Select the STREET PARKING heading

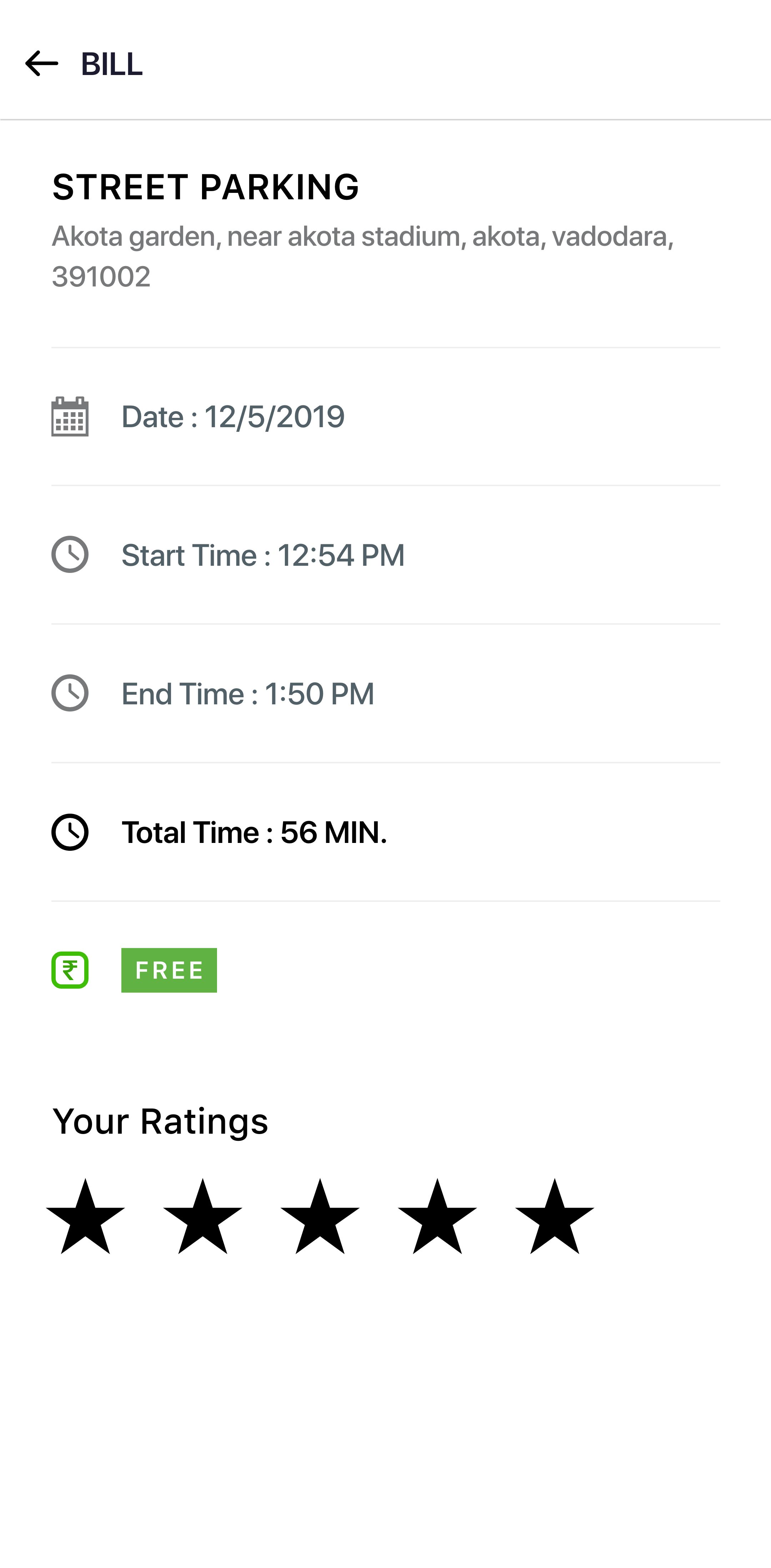pyautogui.click(x=206, y=187)
